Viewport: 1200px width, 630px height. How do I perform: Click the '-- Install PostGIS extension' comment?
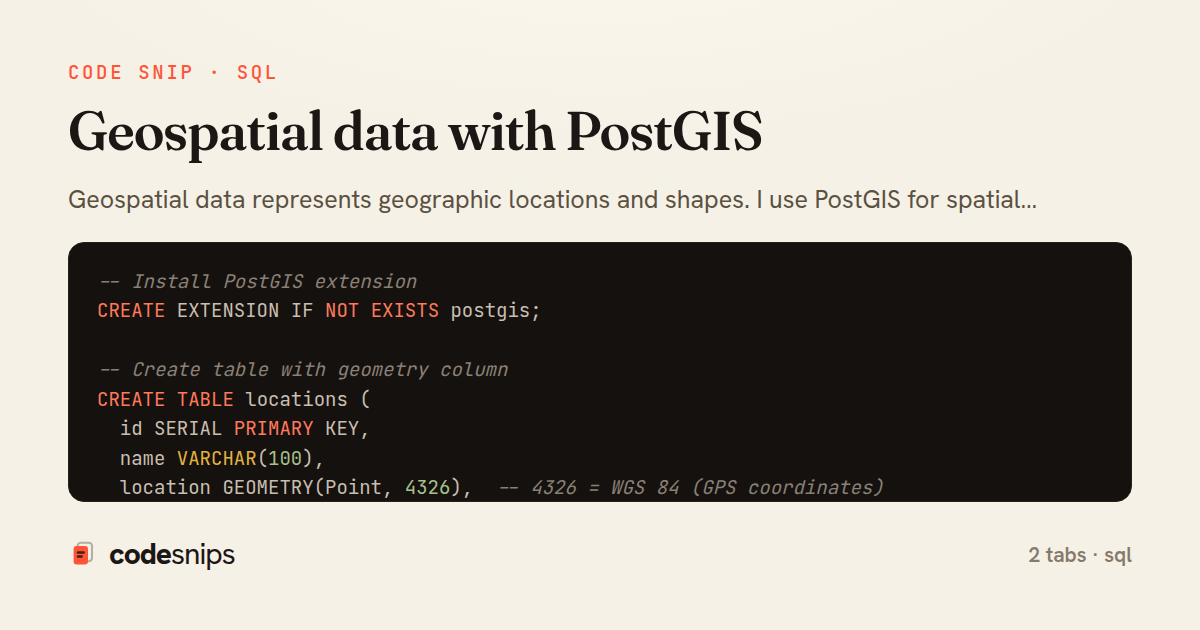pyautogui.click(x=258, y=282)
